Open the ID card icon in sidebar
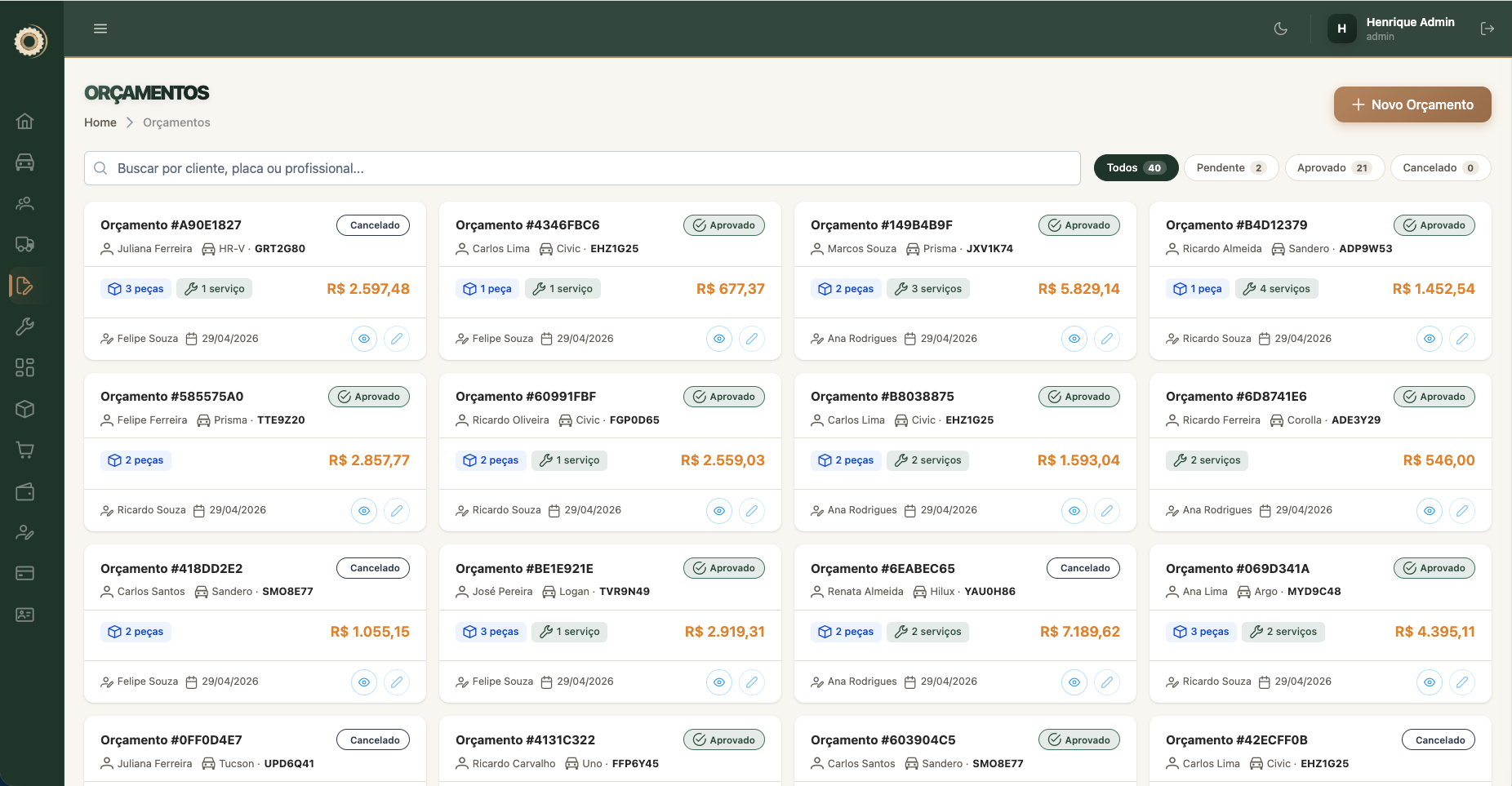This screenshot has height=786, width=1512. coord(25,615)
